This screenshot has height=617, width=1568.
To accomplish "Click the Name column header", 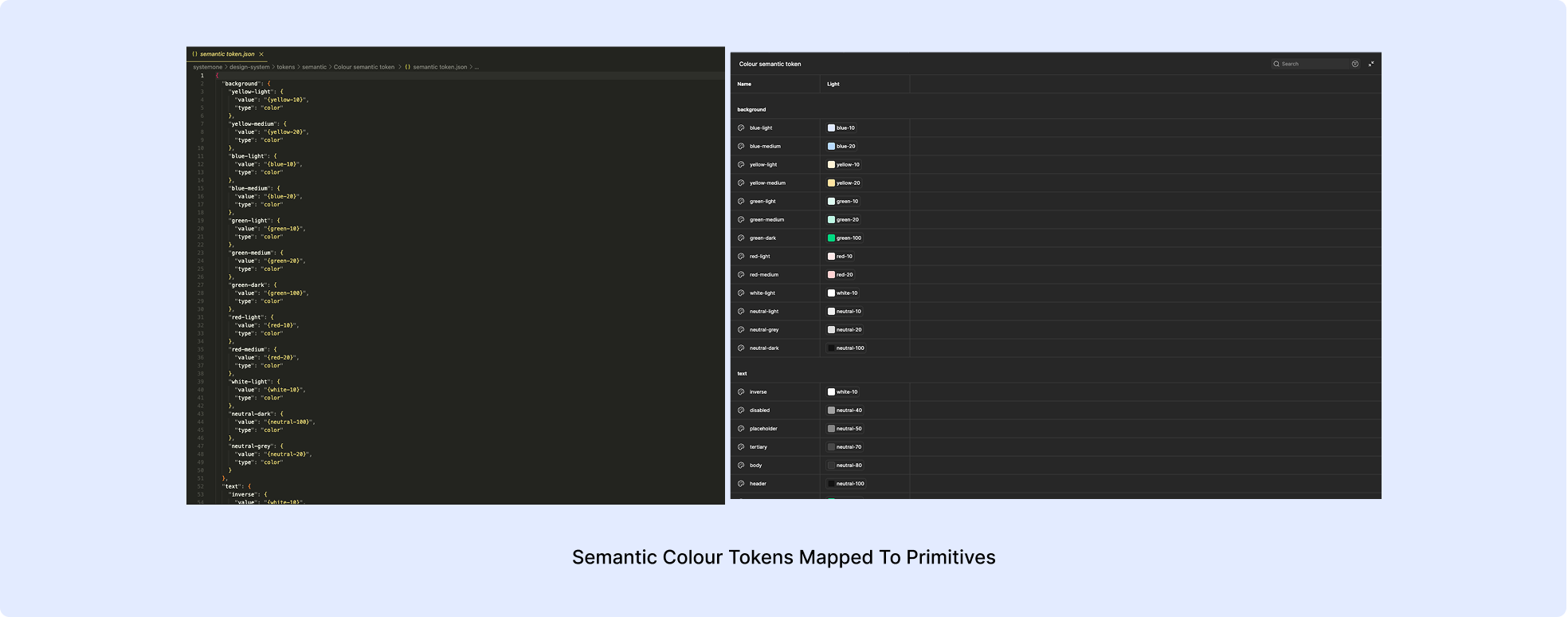I will click(744, 84).
